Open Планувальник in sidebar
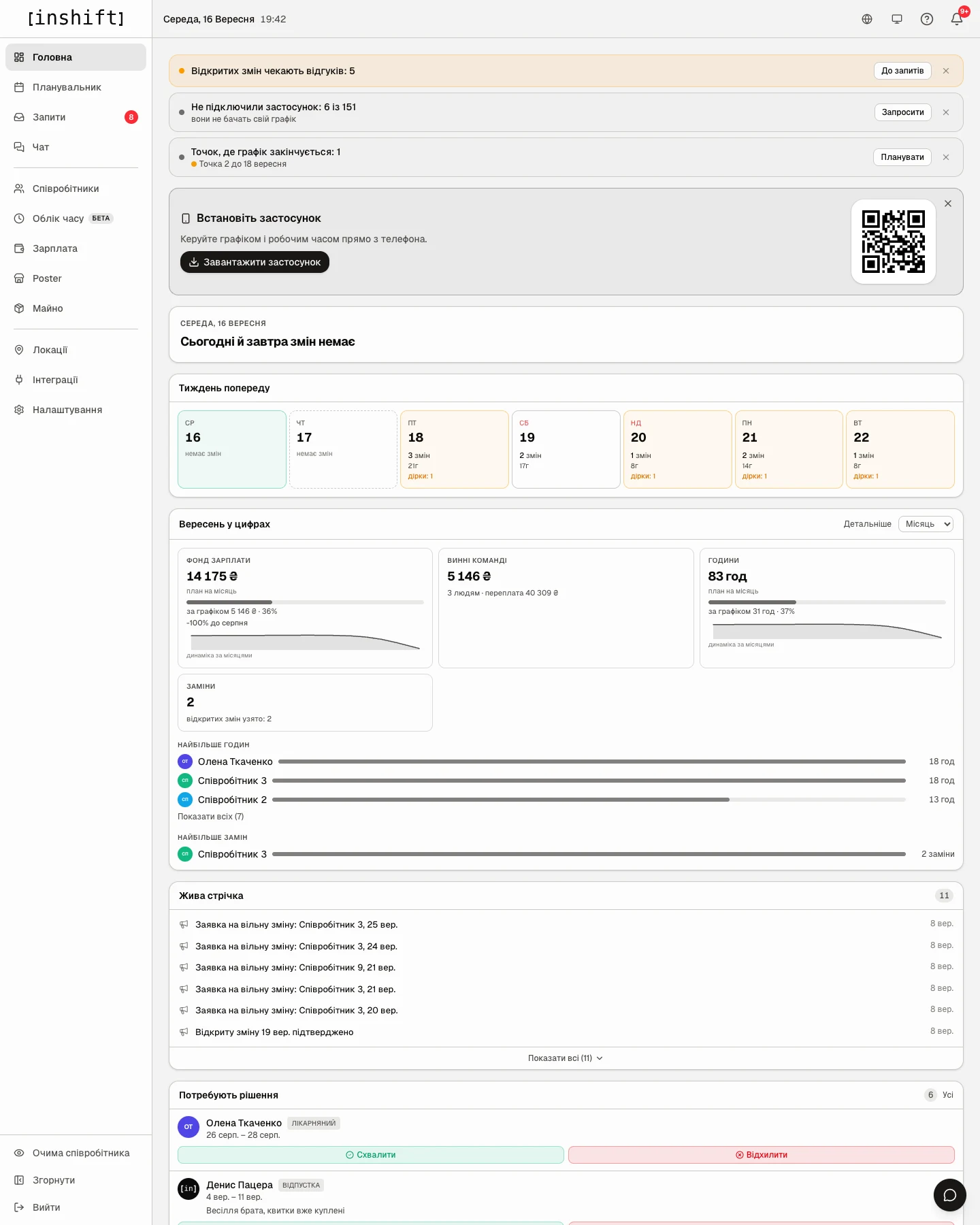This screenshot has height=1225, width=980. (76, 87)
